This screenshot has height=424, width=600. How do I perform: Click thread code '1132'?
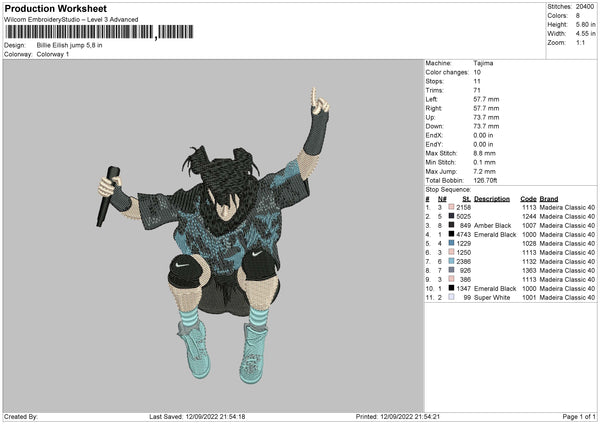[529, 261]
